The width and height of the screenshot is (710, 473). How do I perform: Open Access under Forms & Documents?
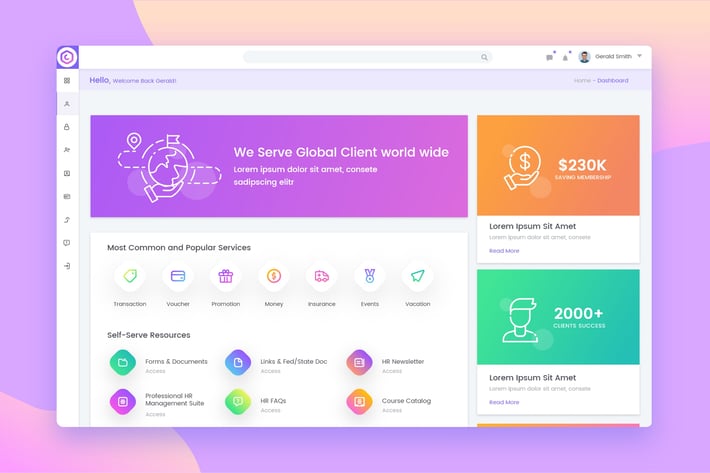[x=155, y=371]
